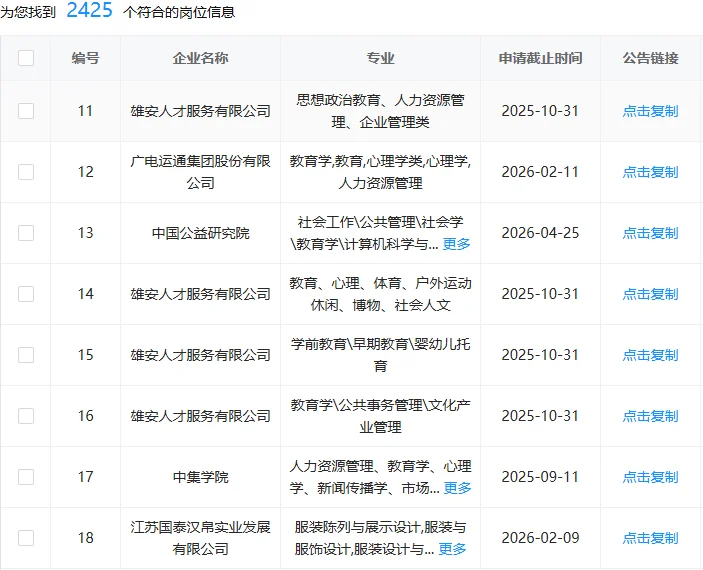703x570 pixels.
Task: Select company 广电运通集团股份有限公司
Action: click(x=200, y=172)
